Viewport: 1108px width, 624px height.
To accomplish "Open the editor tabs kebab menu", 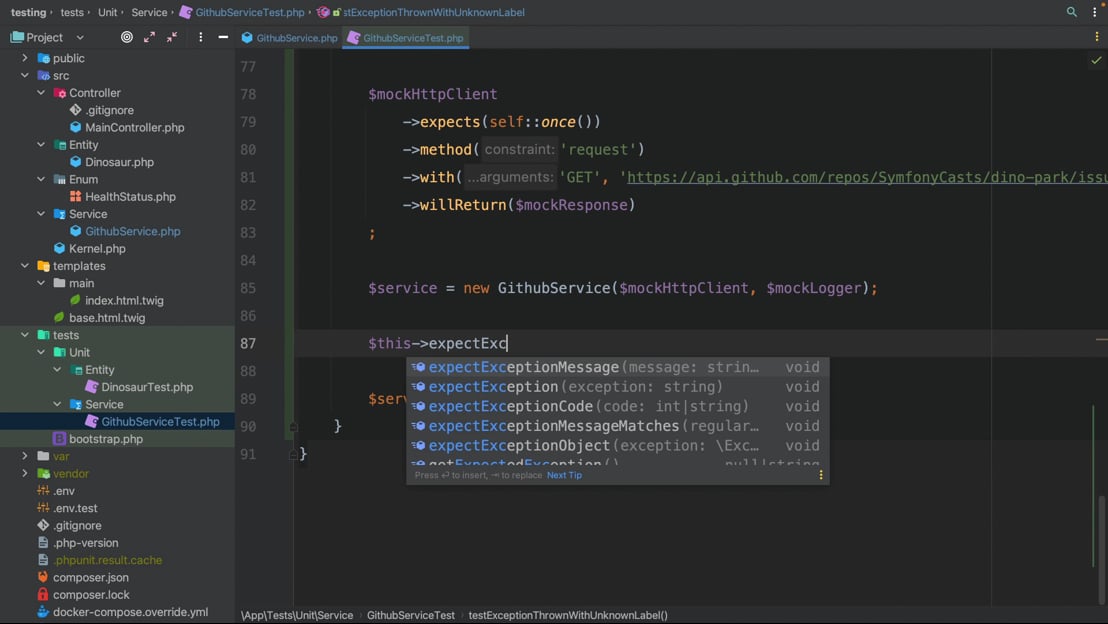I will 1097,37.
